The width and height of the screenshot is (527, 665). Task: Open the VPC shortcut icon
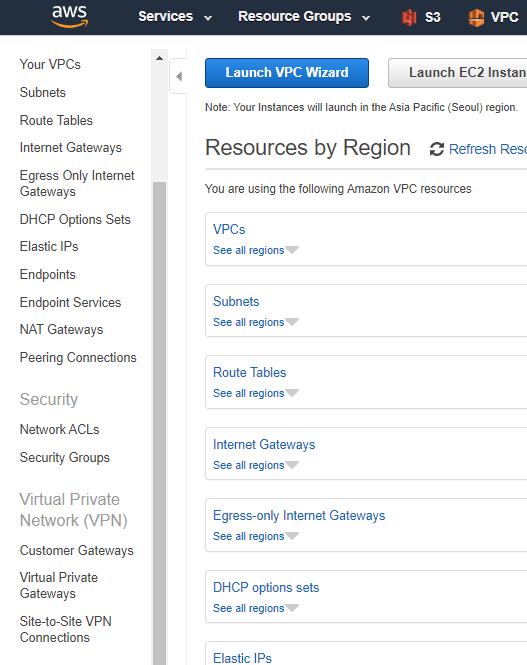pyautogui.click(x=476, y=17)
